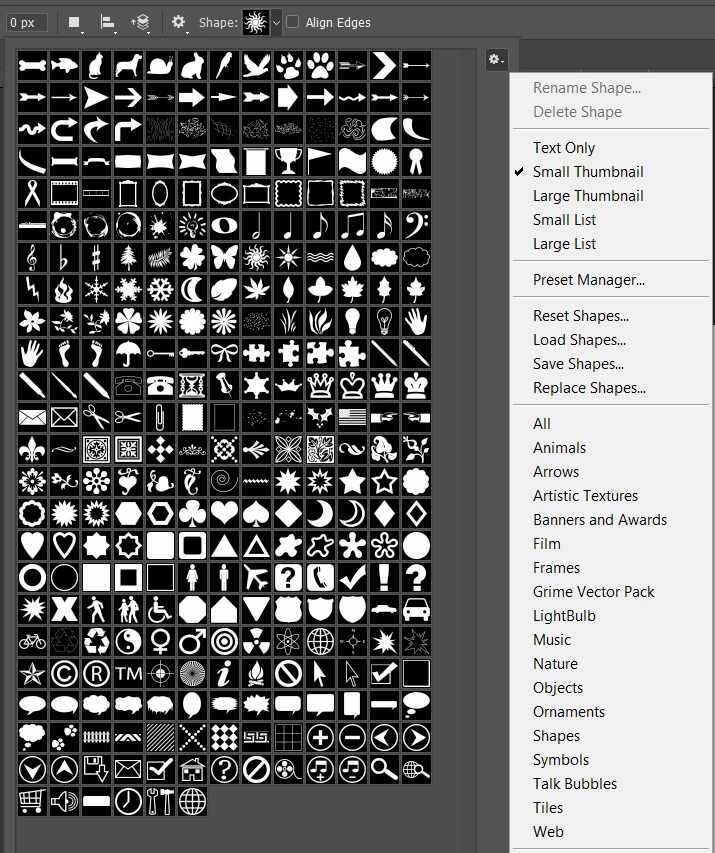The image size is (715, 853).
Task: Switch to Large Thumbnail view
Action: (588, 196)
